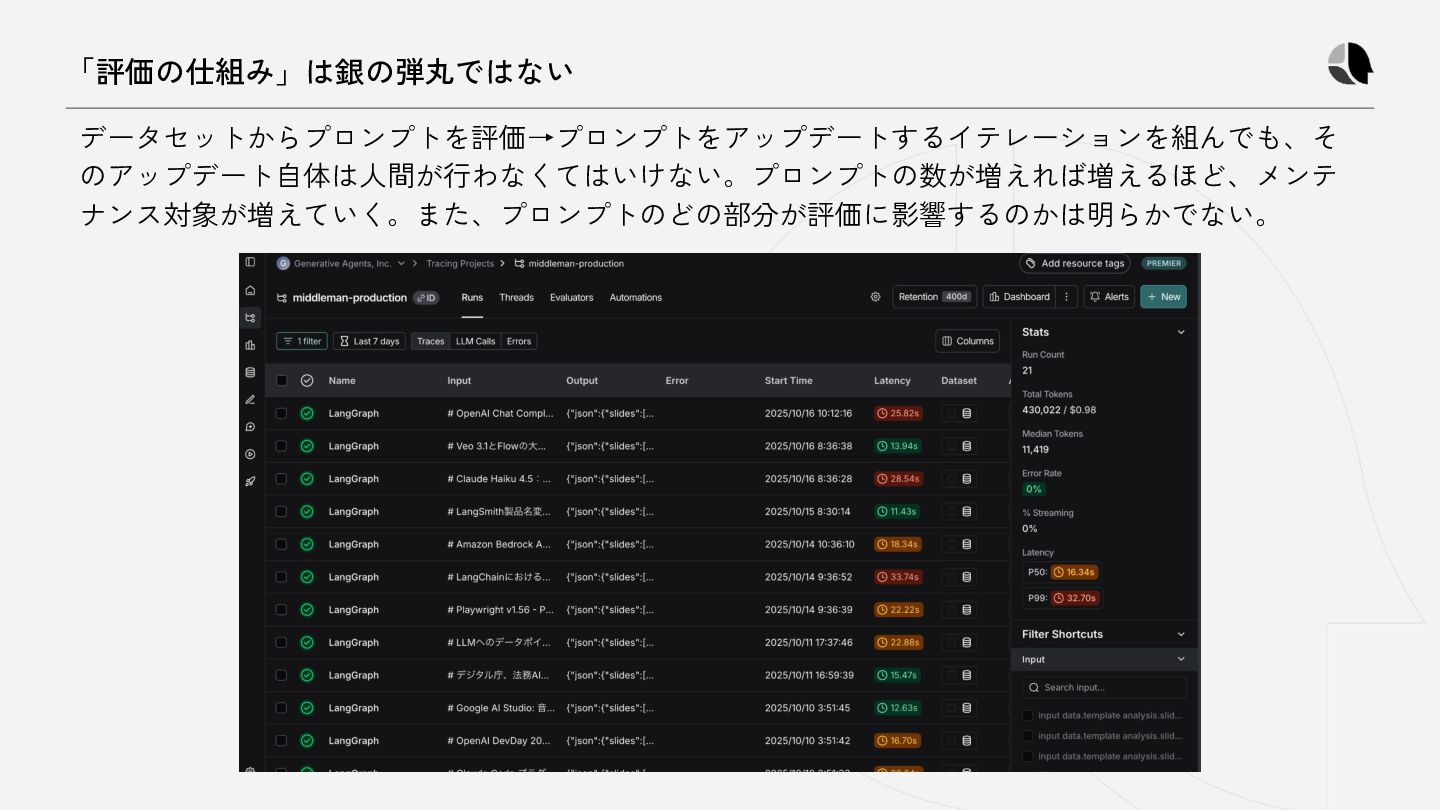
Task: Click the dataset icon in the 18.34s row
Action: point(967,544)
